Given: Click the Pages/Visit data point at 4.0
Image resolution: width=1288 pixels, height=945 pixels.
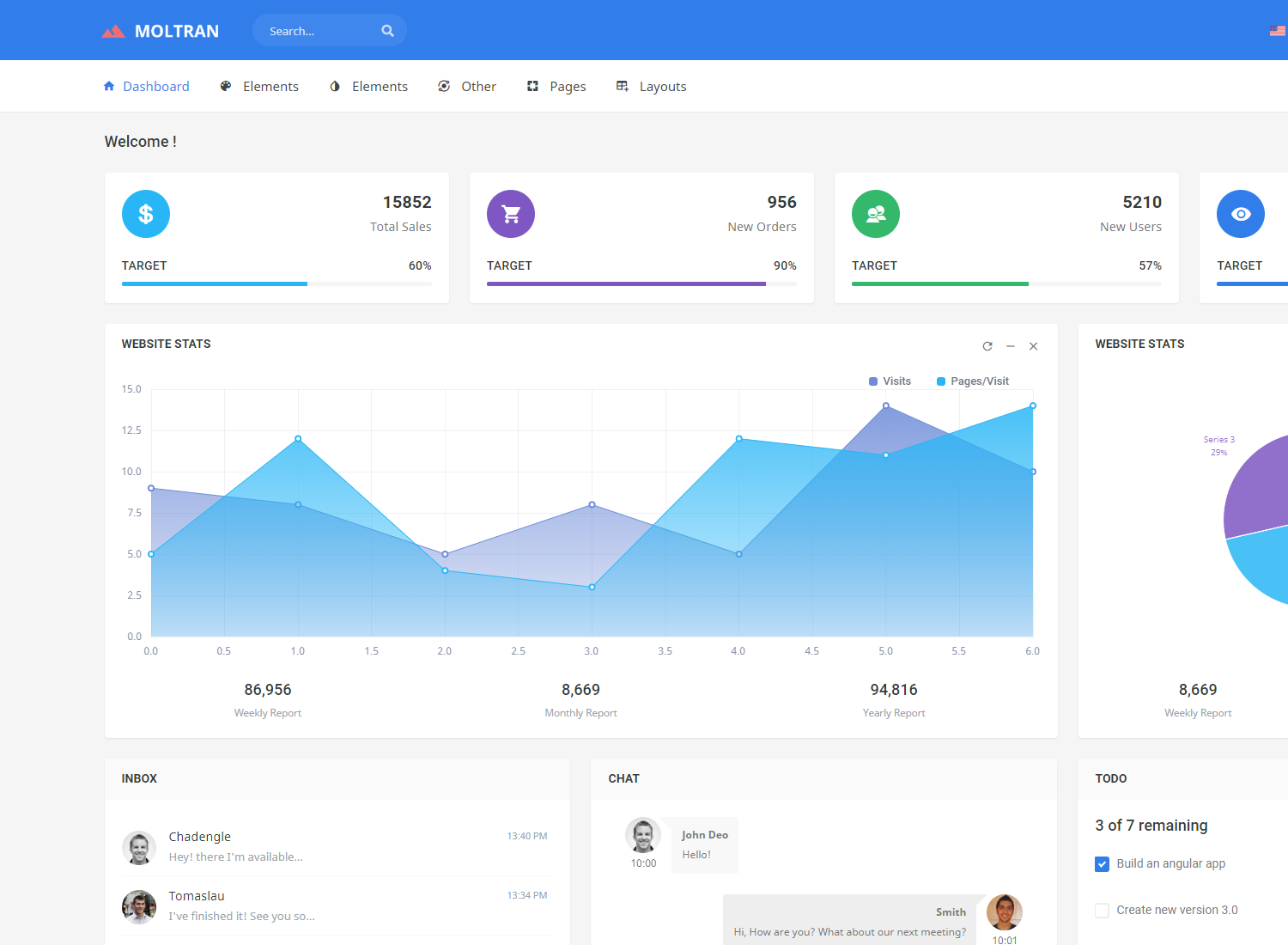Looking at the screenshot, I should (738, 439).
